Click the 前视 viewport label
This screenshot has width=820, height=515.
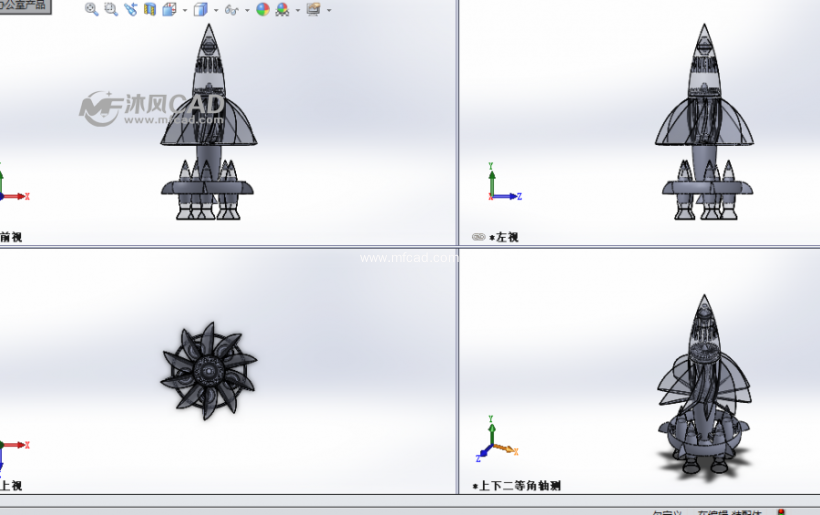coord(11,237)
